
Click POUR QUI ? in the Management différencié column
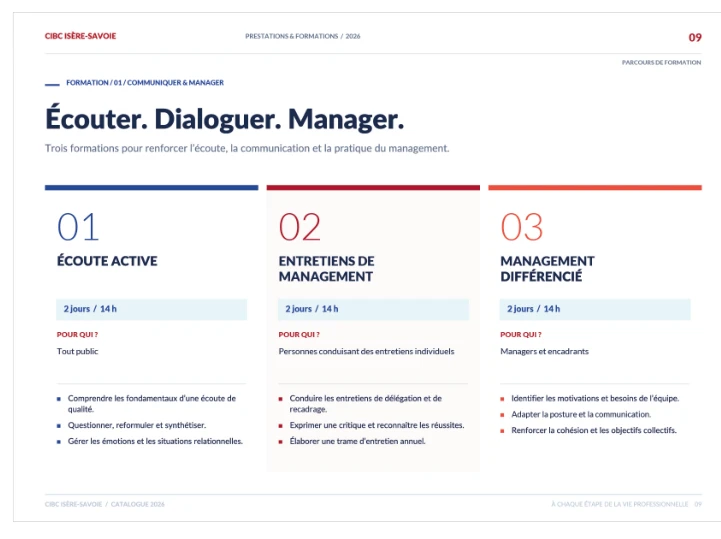[521, 334]
